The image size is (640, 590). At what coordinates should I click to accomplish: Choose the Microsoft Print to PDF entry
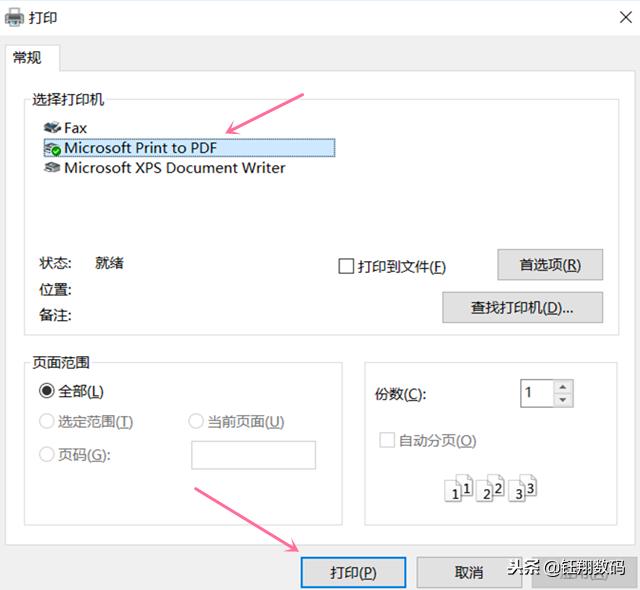click(189, 148)
